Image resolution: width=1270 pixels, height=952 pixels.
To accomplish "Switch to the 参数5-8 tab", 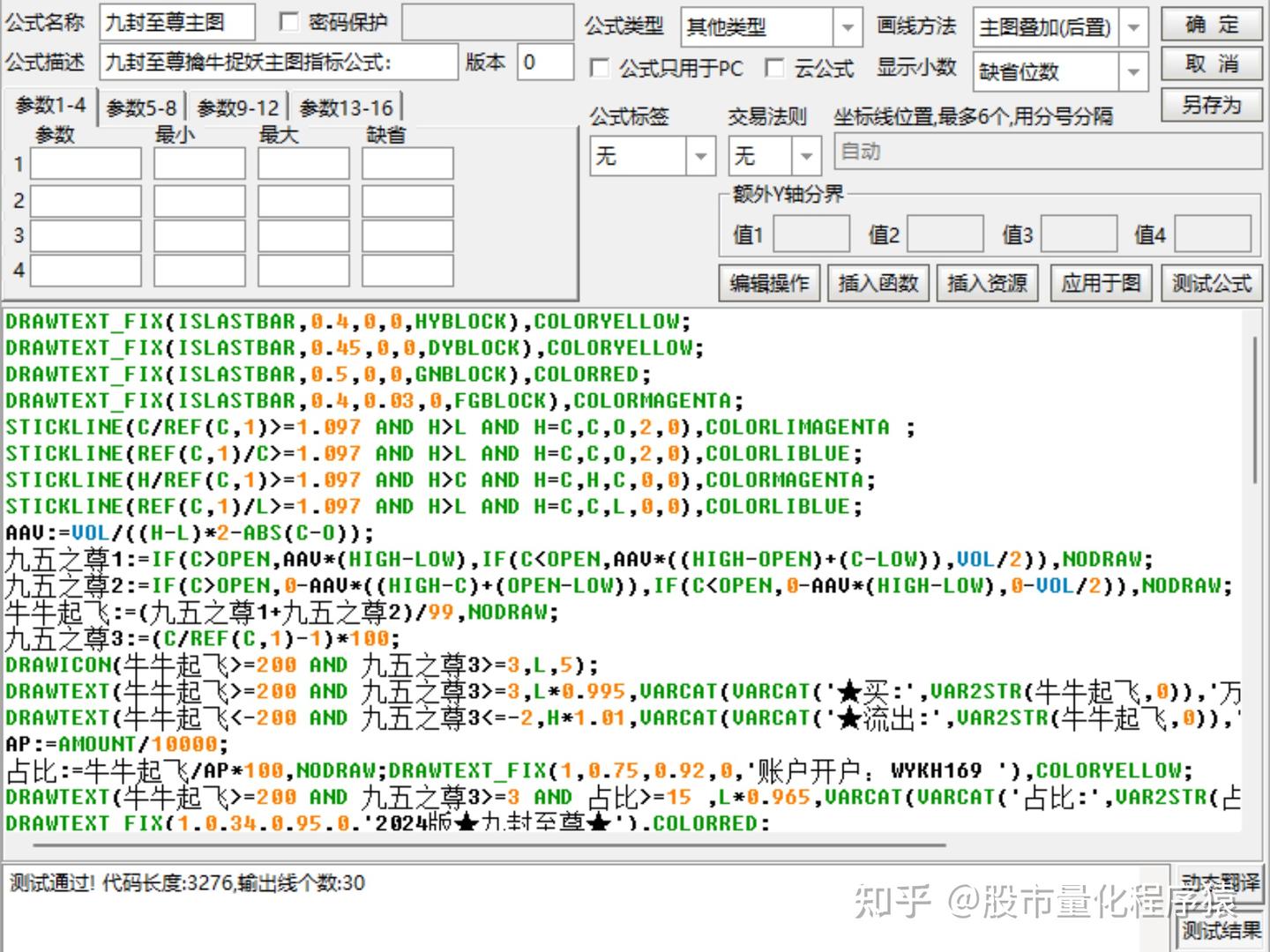I will point(142,108).
